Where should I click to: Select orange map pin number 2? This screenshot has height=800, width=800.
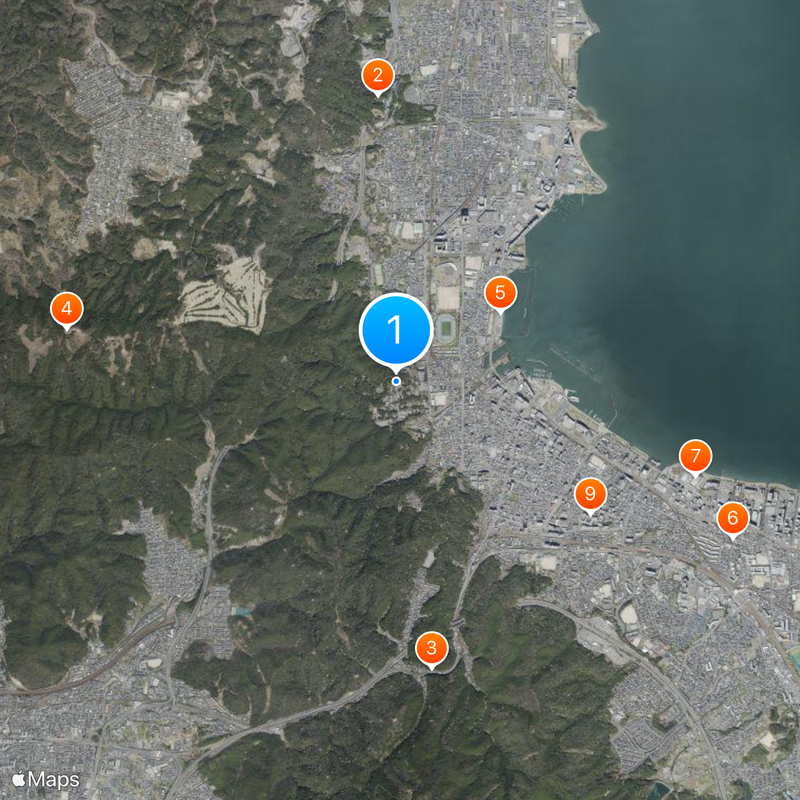pos(377,74)
